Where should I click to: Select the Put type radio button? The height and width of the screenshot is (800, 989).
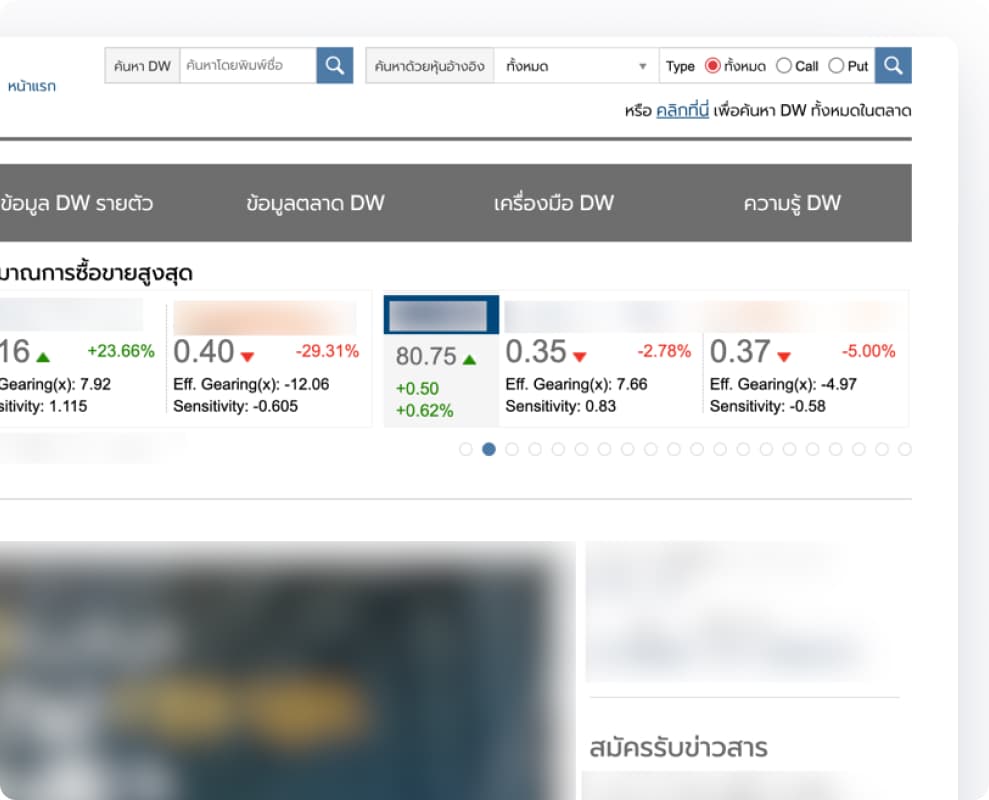[836, 66]
